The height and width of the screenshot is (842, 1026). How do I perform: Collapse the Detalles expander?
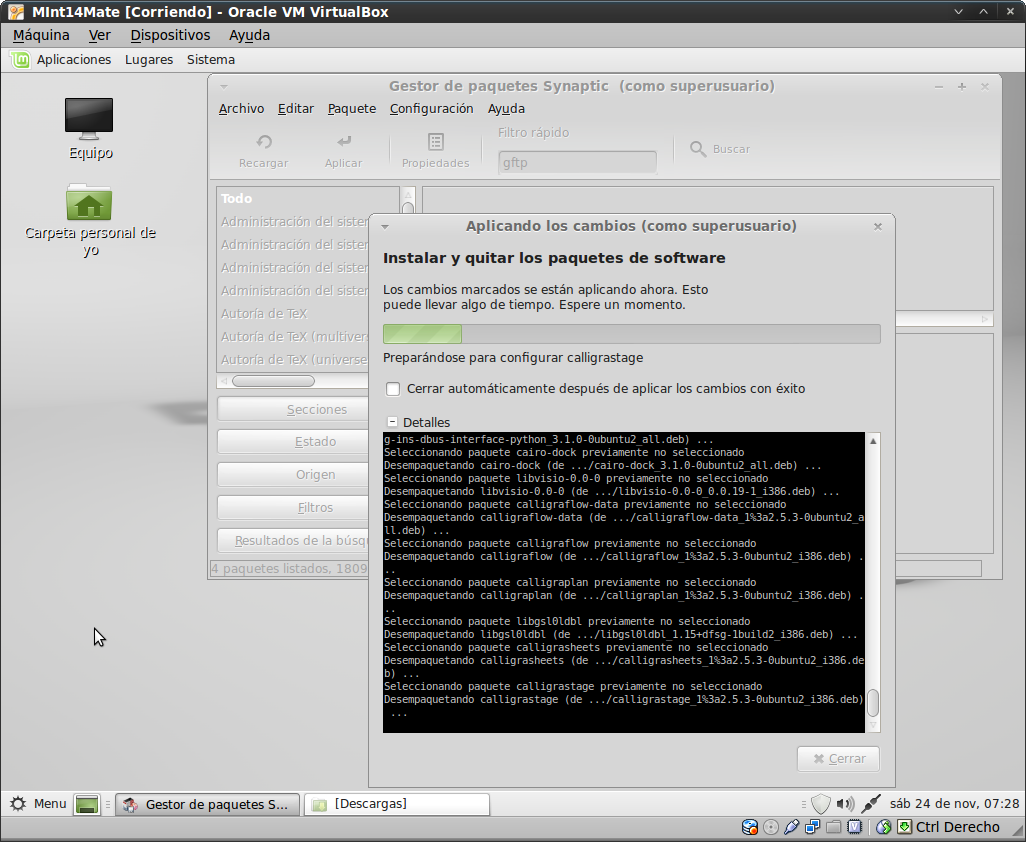393,422
